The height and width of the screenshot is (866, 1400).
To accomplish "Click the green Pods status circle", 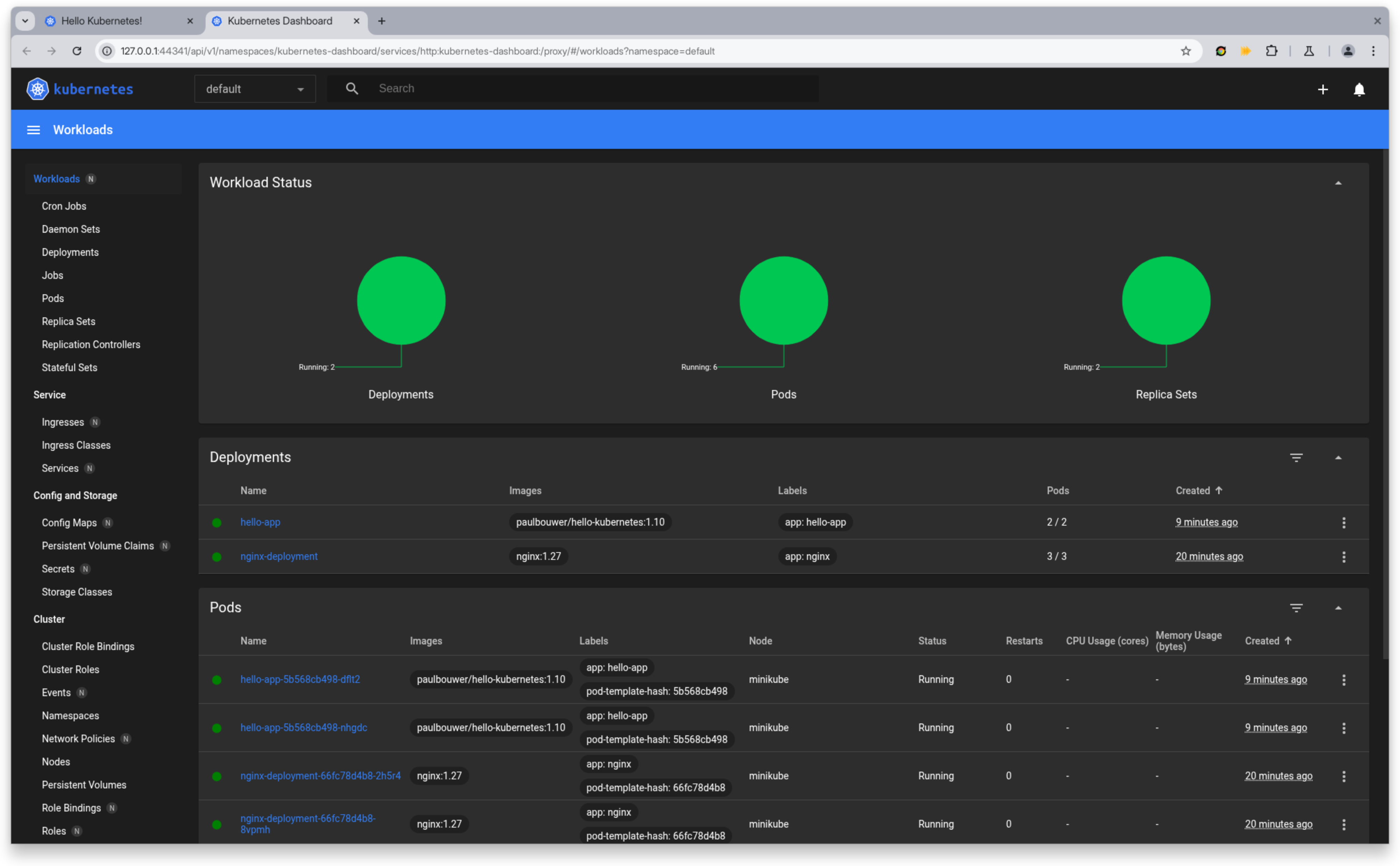I will tap(783, 300).
